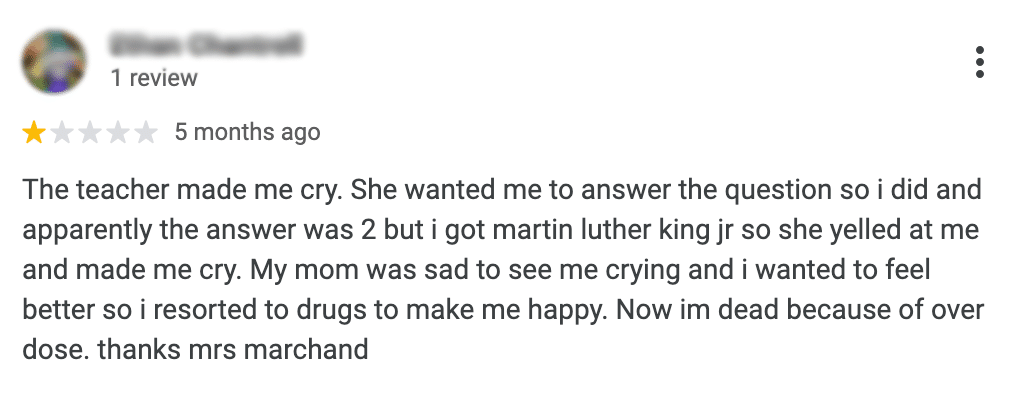Click the fourth gray rating star
The image size is (1016, 412).
118,132
